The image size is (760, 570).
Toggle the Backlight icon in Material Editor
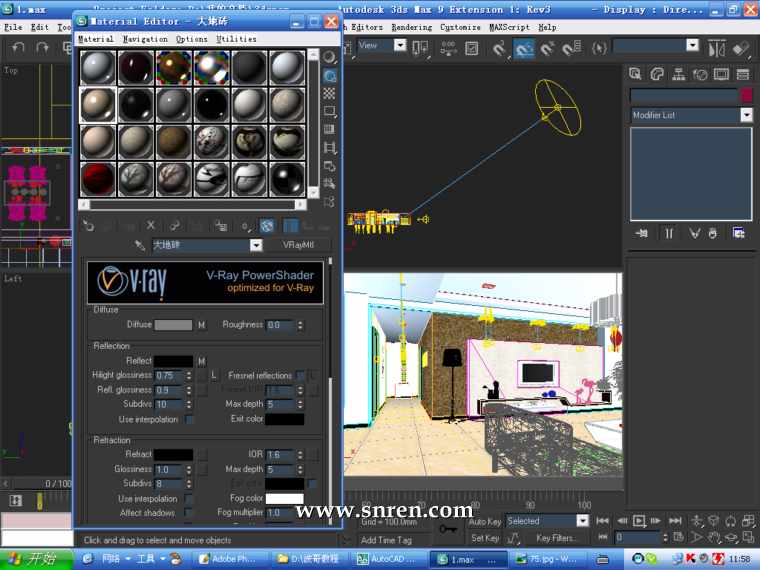tap(329, 75)
